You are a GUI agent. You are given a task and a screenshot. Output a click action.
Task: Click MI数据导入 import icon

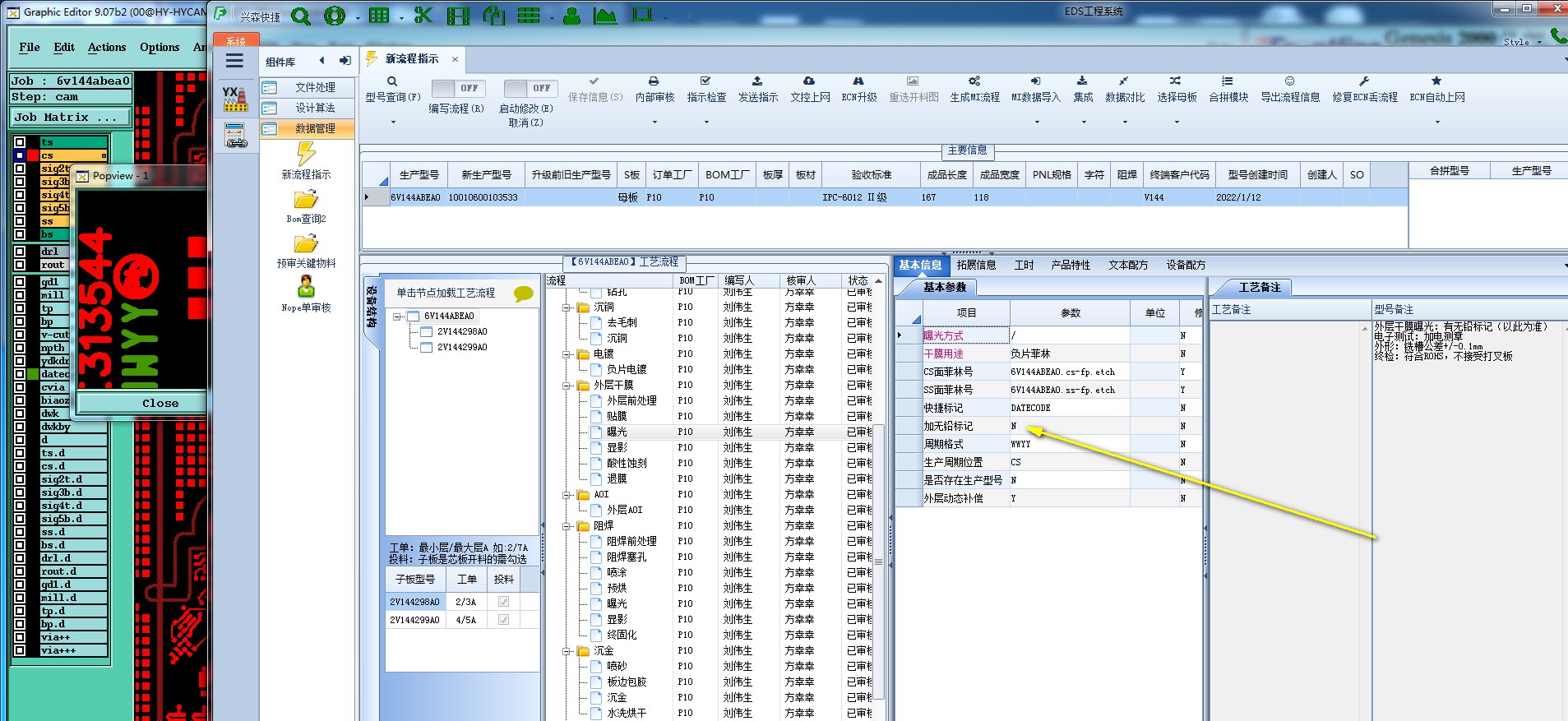click(x=1036, y=81)
